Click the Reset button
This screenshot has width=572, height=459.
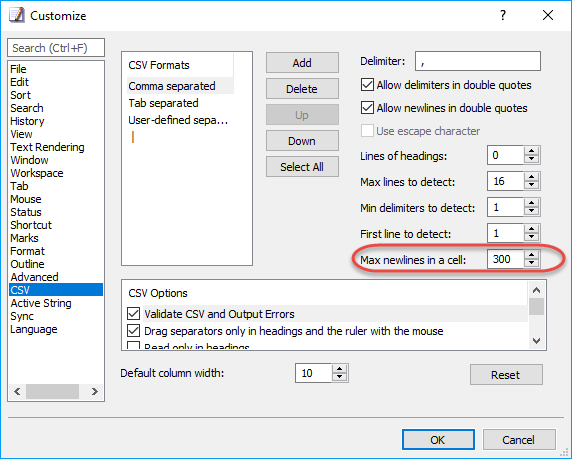506,375
